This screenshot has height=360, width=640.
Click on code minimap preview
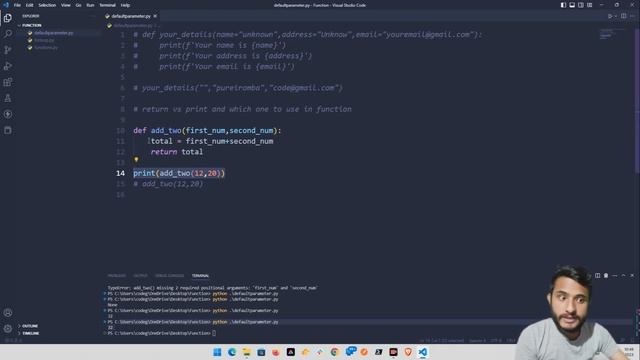click(x=611, y=34)
